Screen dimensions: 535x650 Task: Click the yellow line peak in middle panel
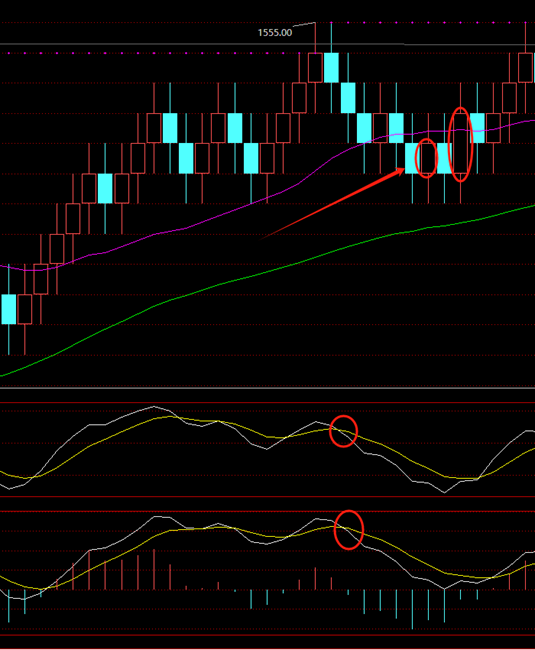pos(169,416)
